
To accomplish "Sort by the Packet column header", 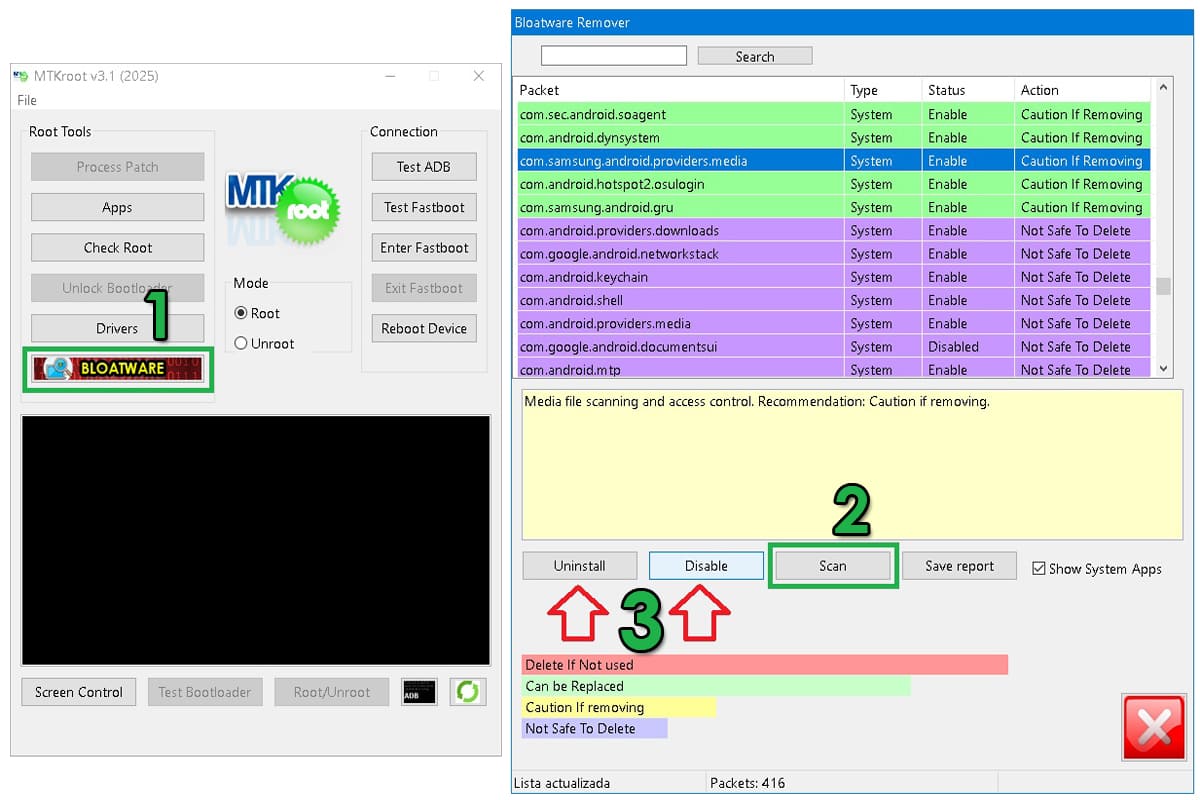I will (680, 90).
